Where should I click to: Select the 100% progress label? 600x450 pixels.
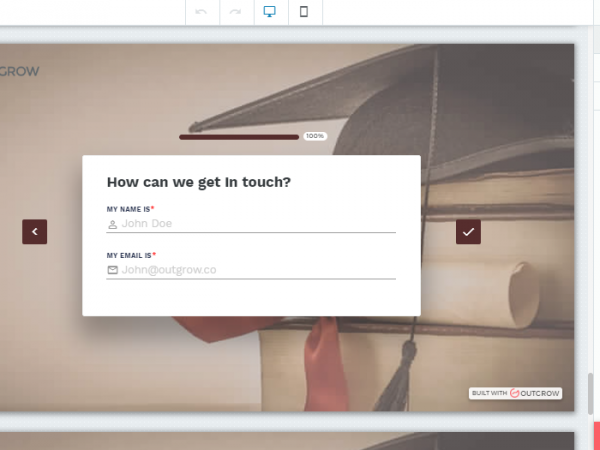(x=315, y=136)
